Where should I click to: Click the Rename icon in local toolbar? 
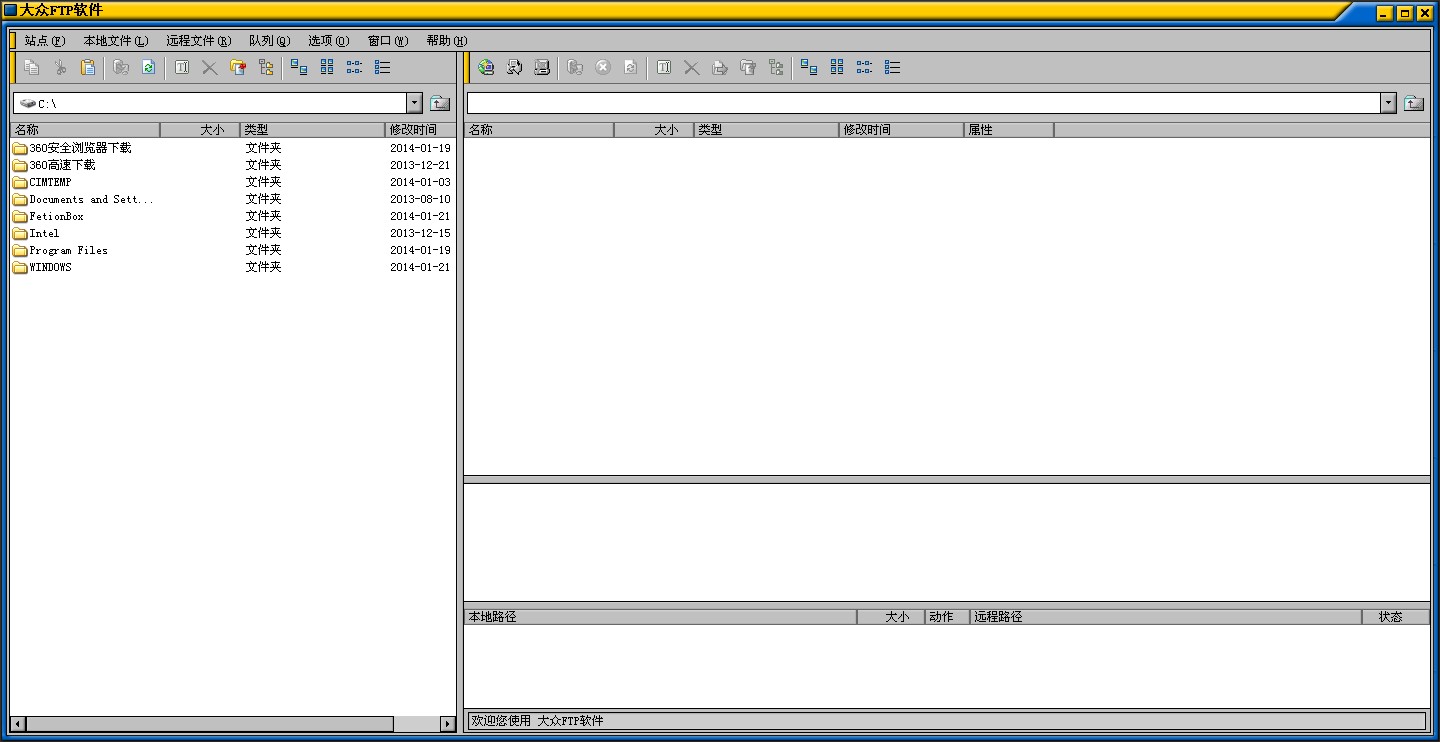coord(181,67)
